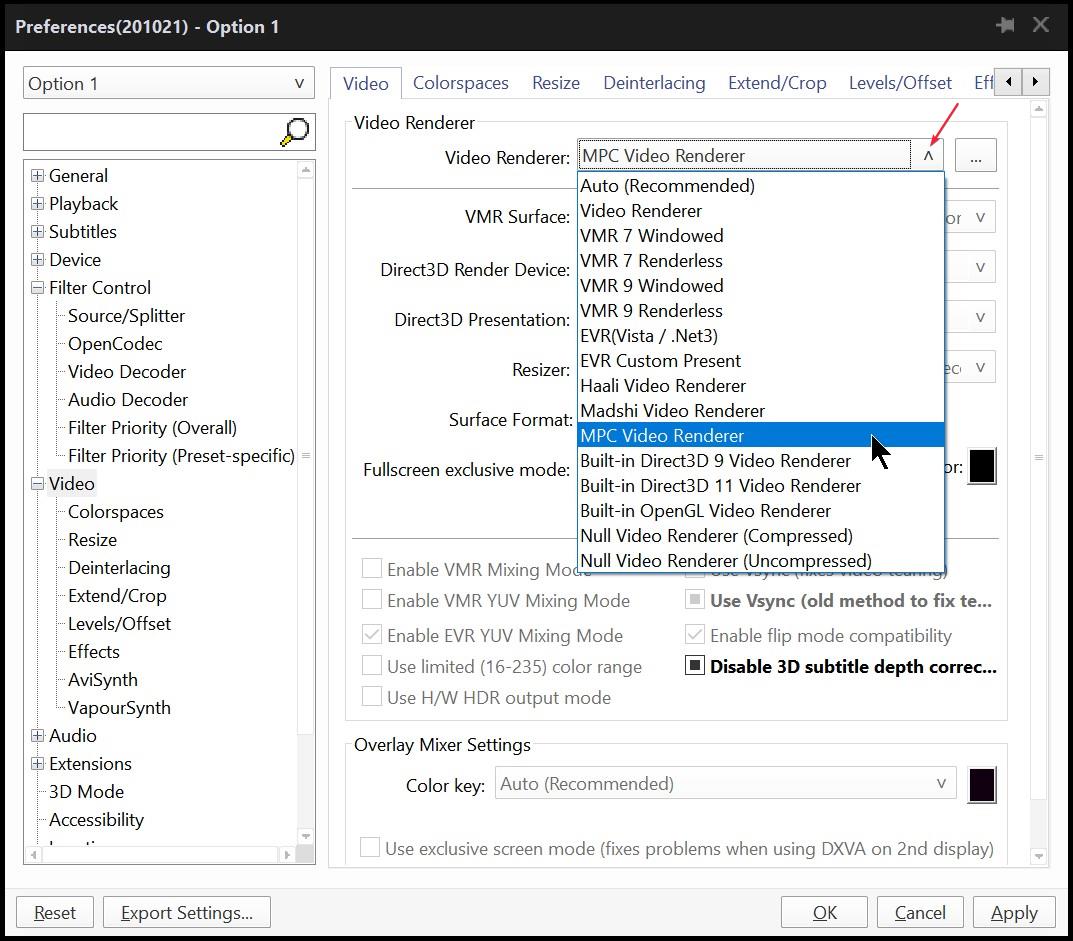Toggle Enable VMR YUV Mixing Mode checkbox
This screenshot has width=1073, height=941.
pos(372,600)
